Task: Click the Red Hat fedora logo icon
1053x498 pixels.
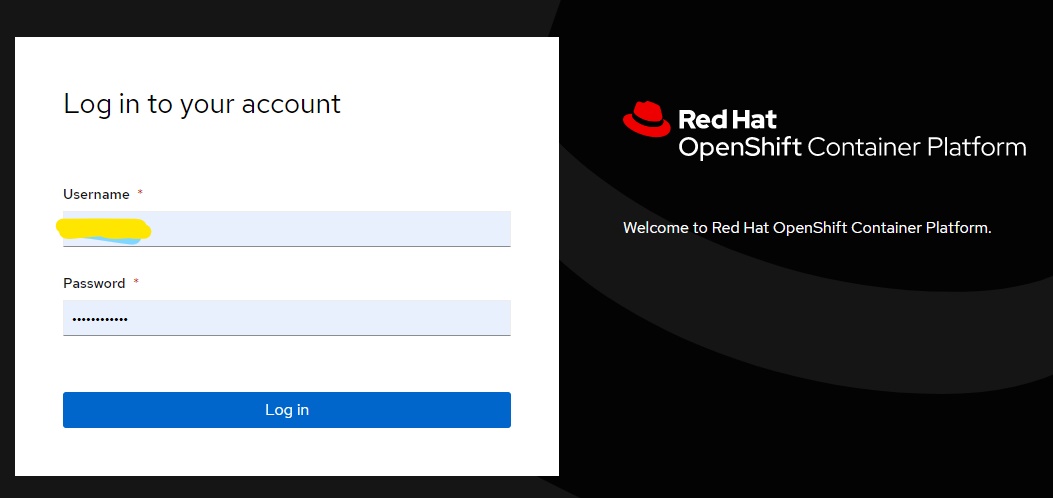Action: [x=646, y=119]
